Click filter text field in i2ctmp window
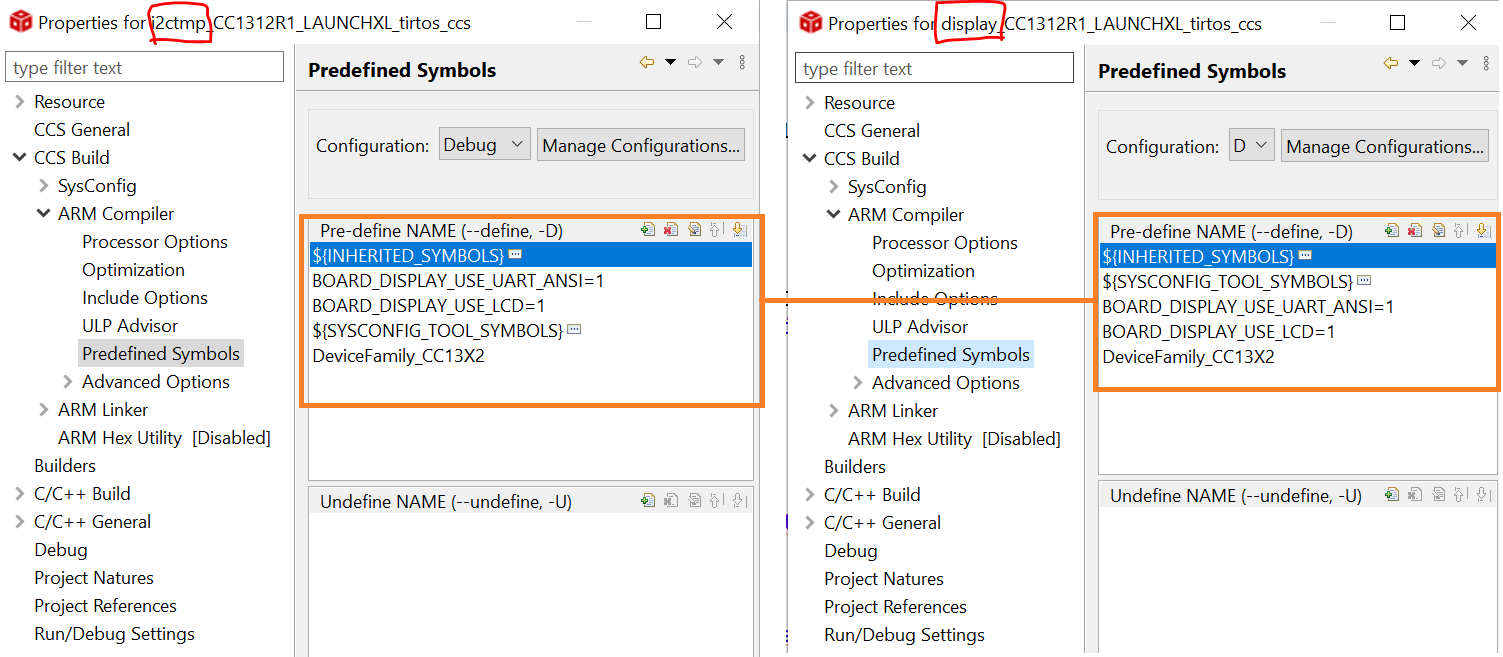 coord(144,67)
